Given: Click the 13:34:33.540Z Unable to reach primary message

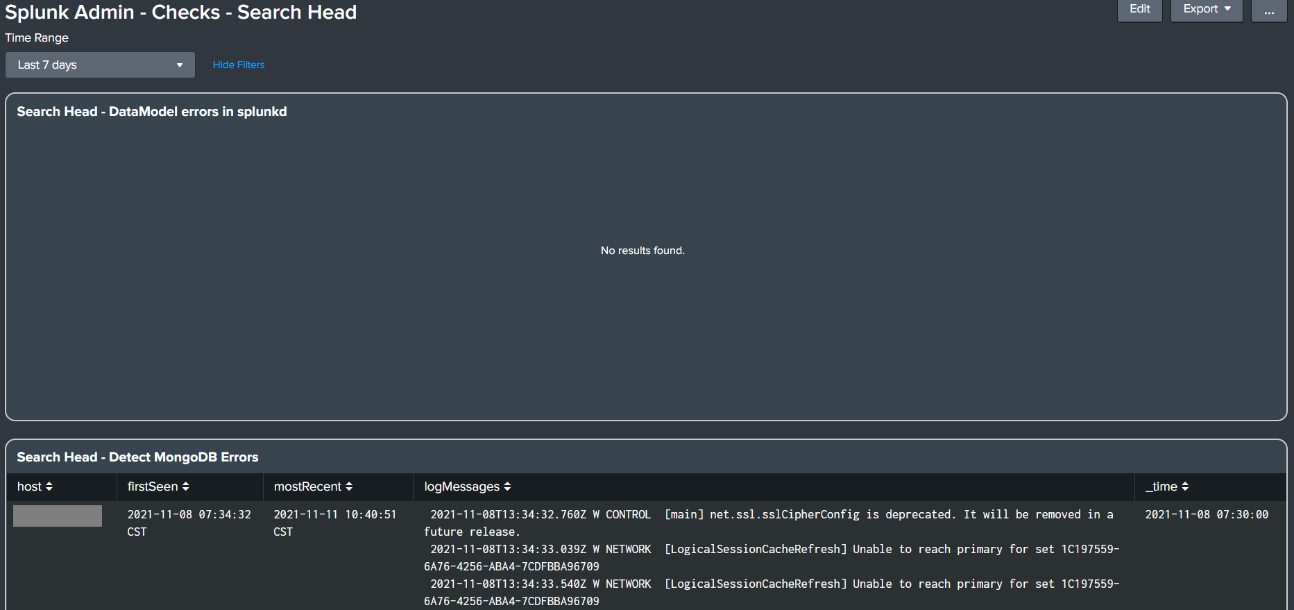Looking at the screenshot, I should [771, 592].
